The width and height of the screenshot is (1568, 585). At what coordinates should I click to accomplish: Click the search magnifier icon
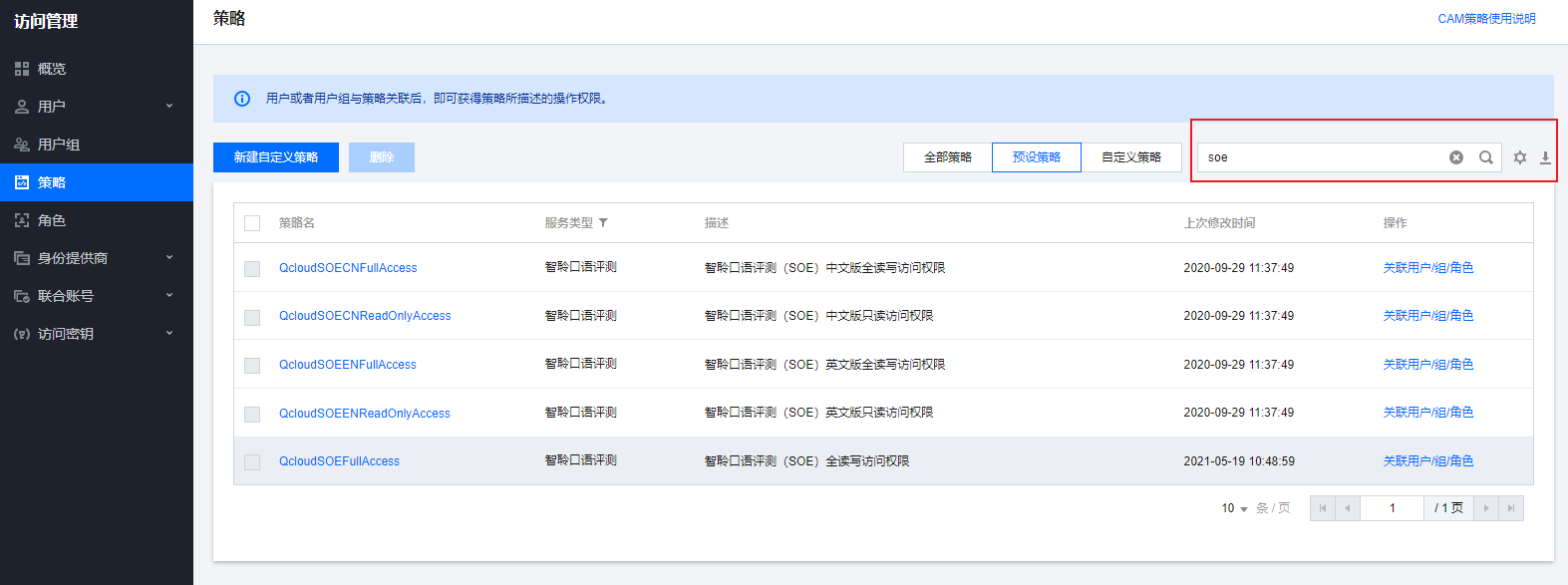(1486, 157)
